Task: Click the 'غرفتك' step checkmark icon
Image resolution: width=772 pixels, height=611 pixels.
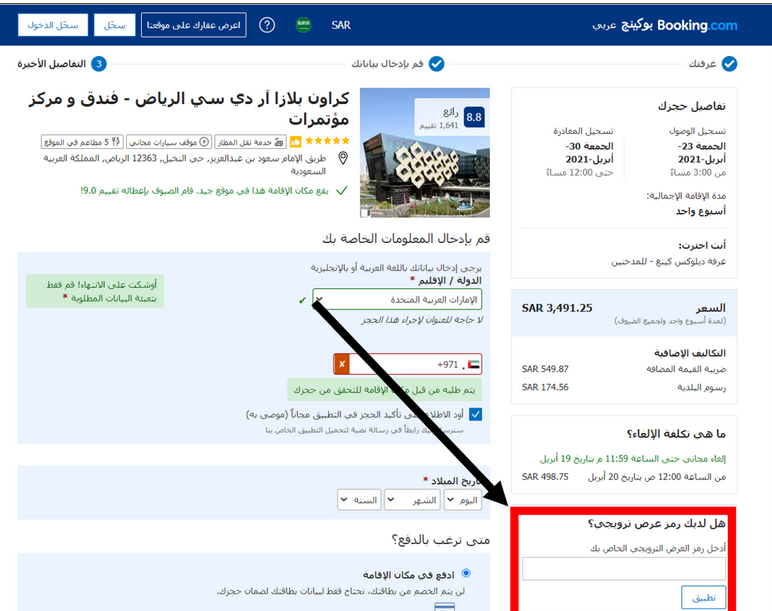Action: click(x=729, y=64)
